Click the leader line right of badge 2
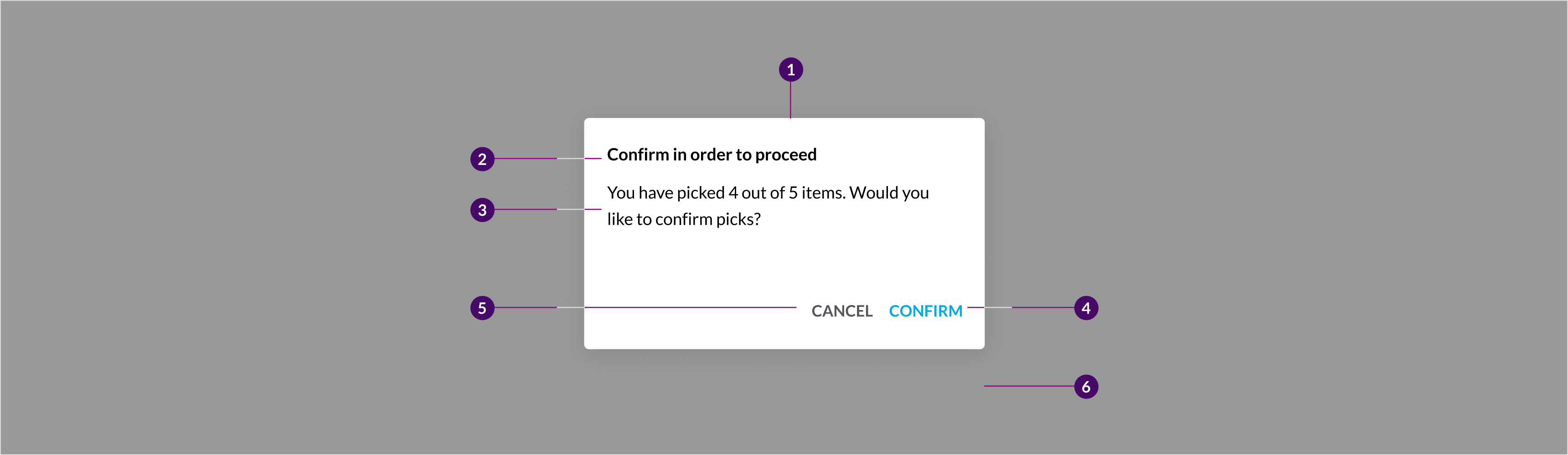The height and width of the screenshot is (455, 1568). [x=525, y=159]
